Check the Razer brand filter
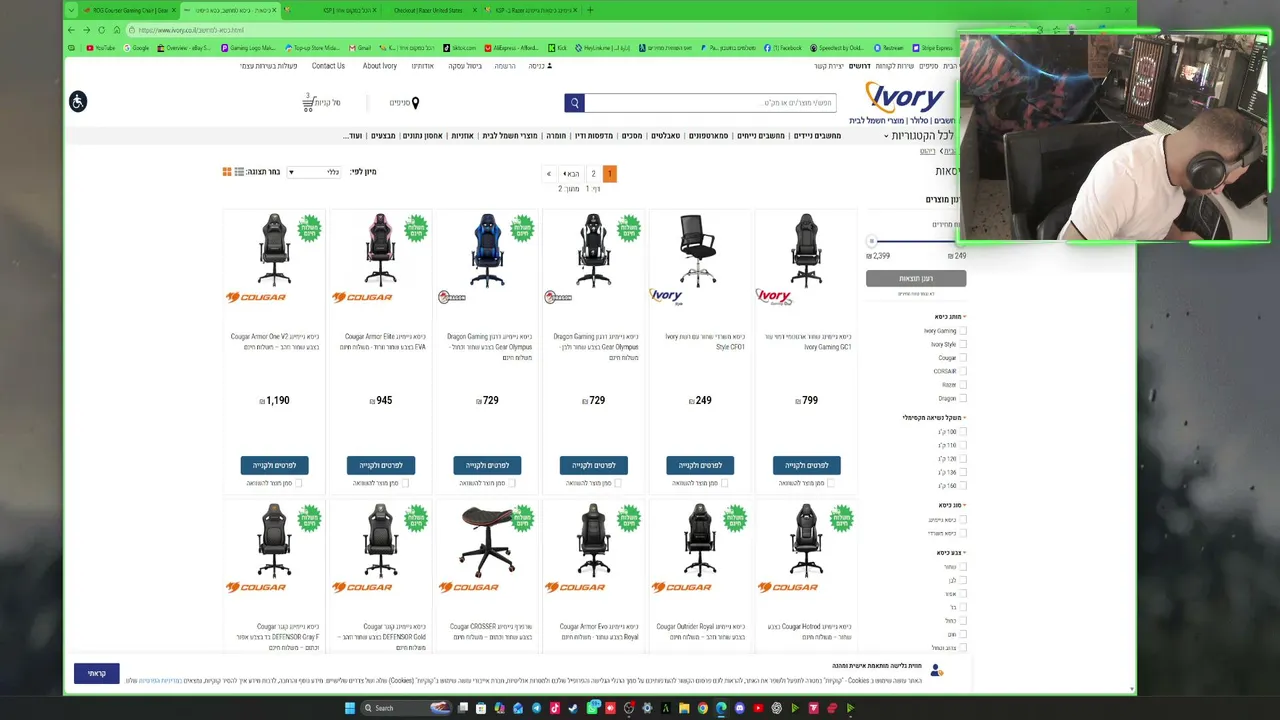The height and width of the screenshot is (720, 1280). pyautogui.click(x=963, y=385)
